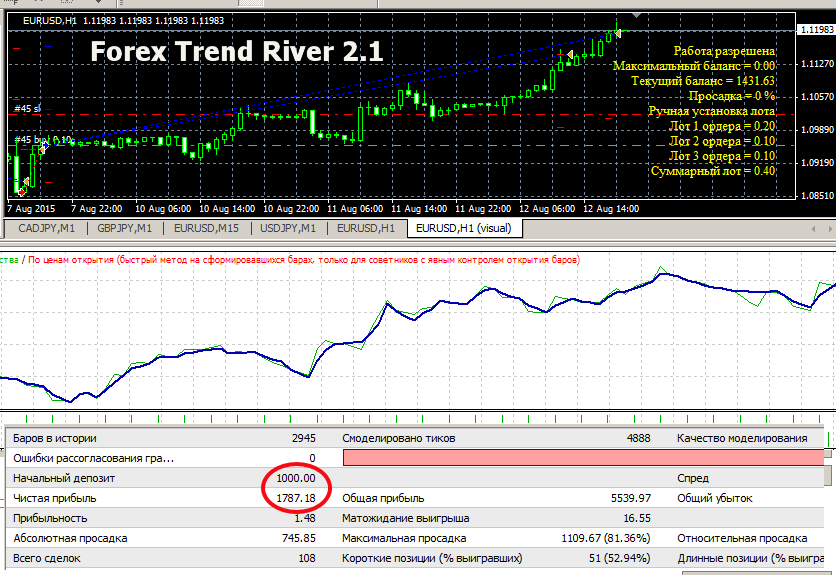This screenshot has height=575, width=836.
Task: Click the 'Качество моделирования' label
Action: coord(742,438)
